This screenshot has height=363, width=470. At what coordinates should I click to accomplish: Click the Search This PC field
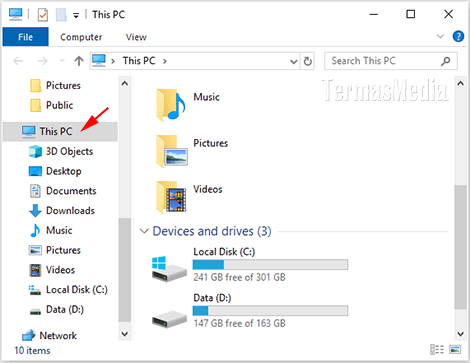391,61
